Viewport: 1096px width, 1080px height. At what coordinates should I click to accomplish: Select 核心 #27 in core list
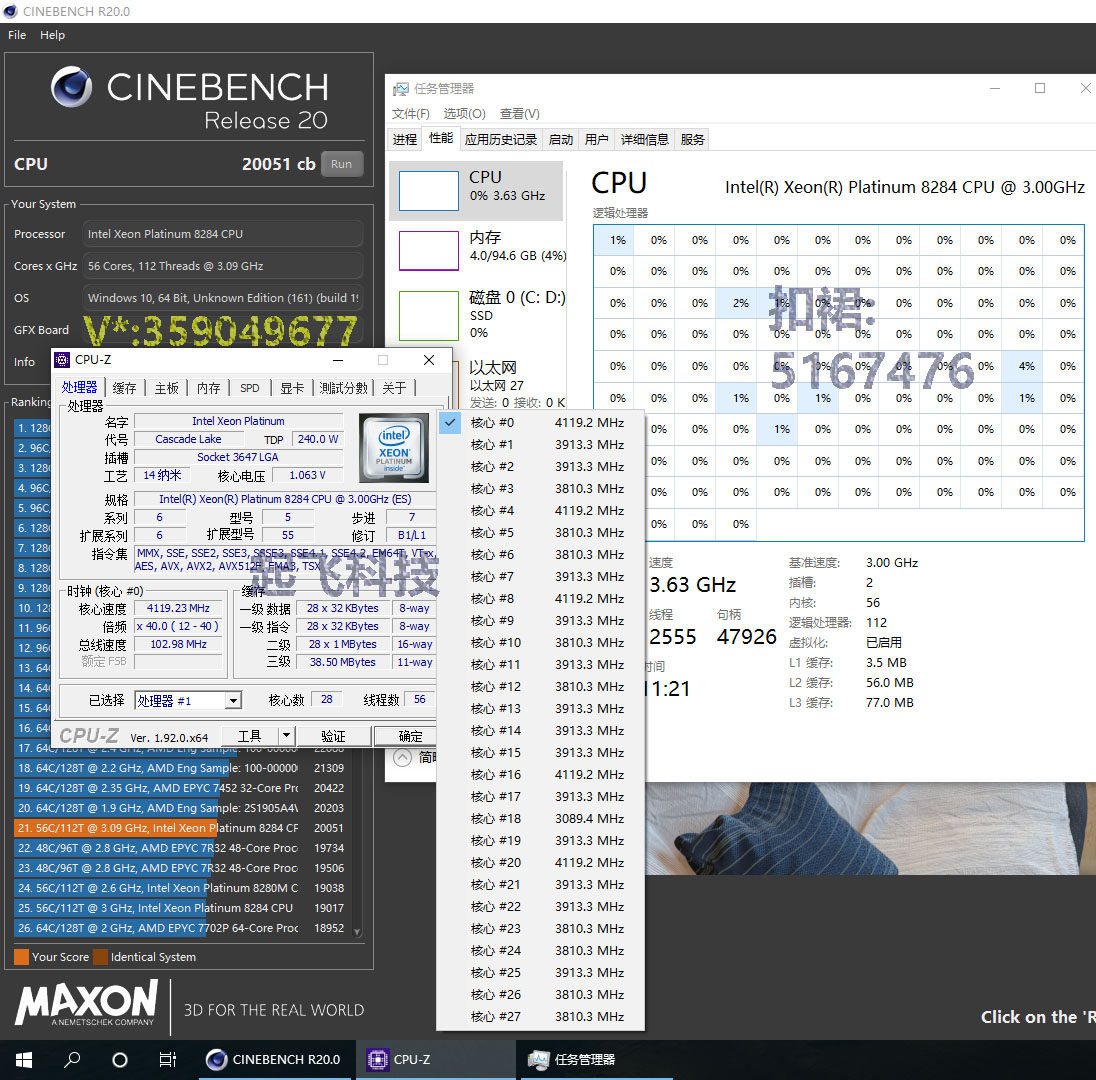coord(540,1017)
